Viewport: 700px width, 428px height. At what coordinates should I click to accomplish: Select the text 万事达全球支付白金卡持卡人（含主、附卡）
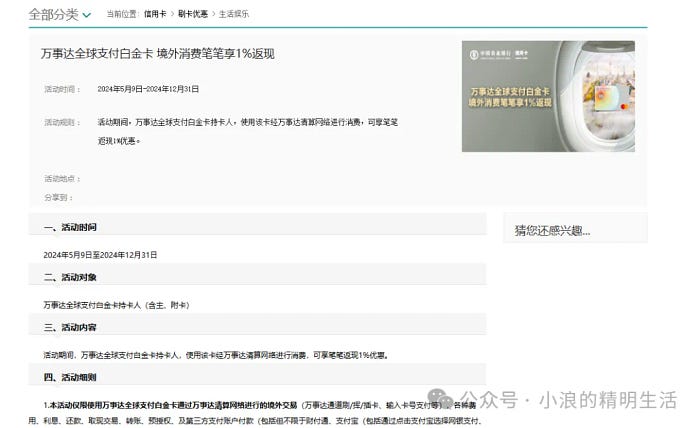click(117, 305)
